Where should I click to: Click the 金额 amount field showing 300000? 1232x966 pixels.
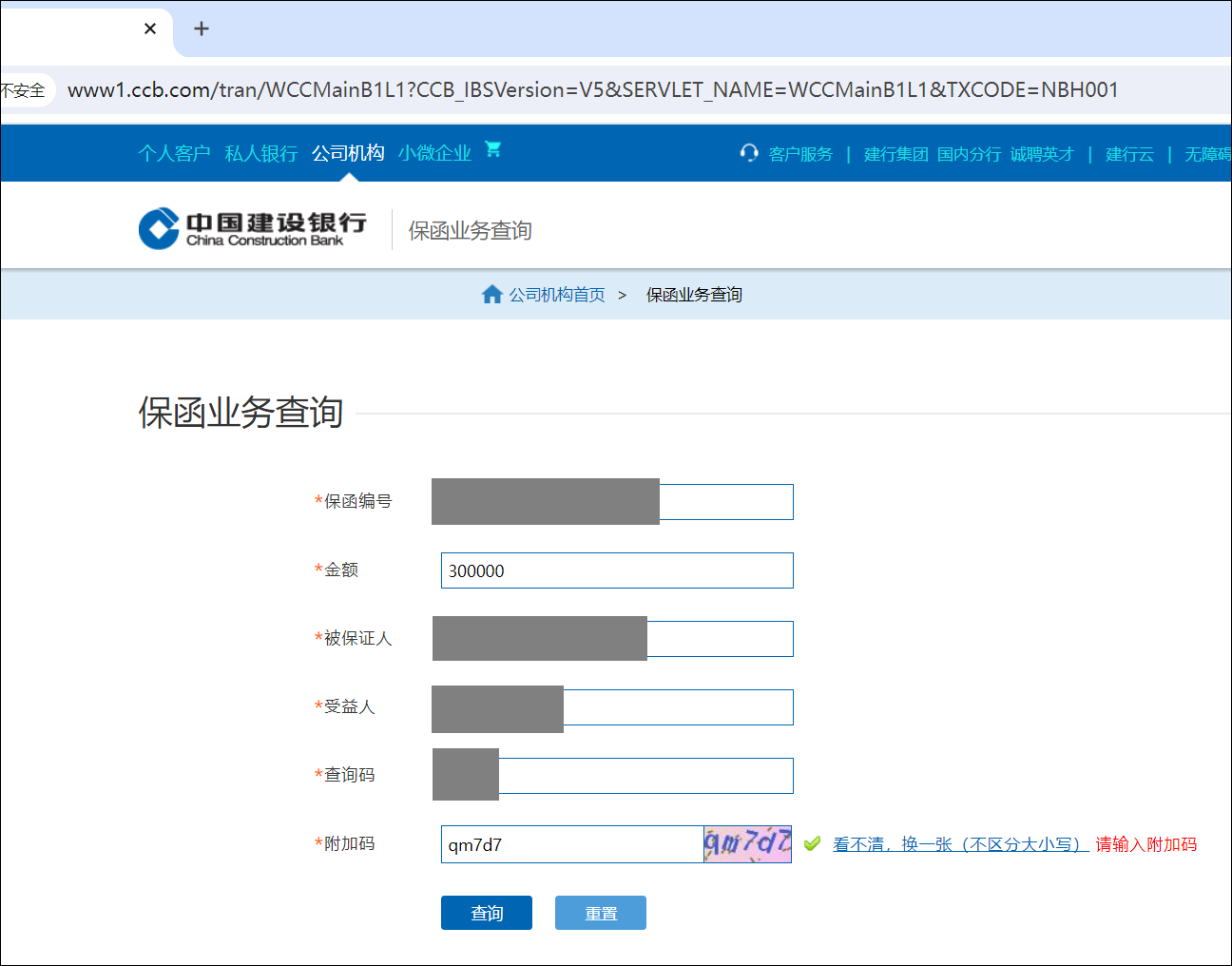click(x=617, y=570)
